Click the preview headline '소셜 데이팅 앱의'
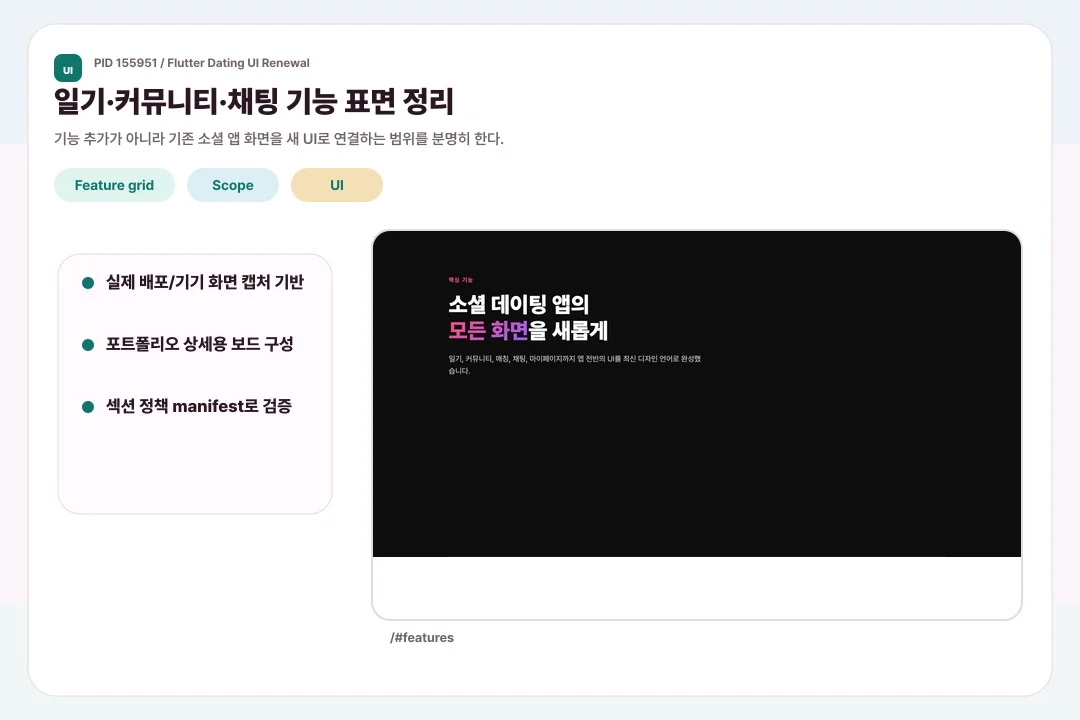1080x720 pixels. [519, 304]
